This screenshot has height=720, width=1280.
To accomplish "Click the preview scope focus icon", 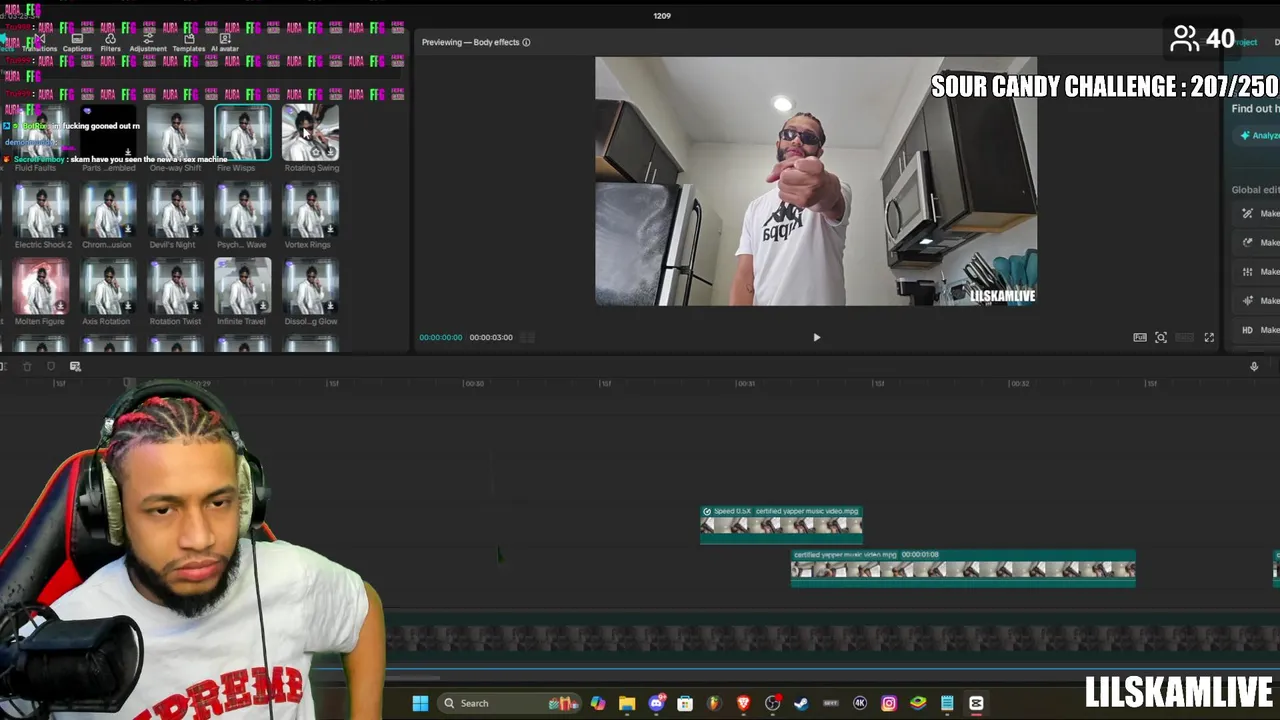I will pyautogui.click(x=1161, y=338).
